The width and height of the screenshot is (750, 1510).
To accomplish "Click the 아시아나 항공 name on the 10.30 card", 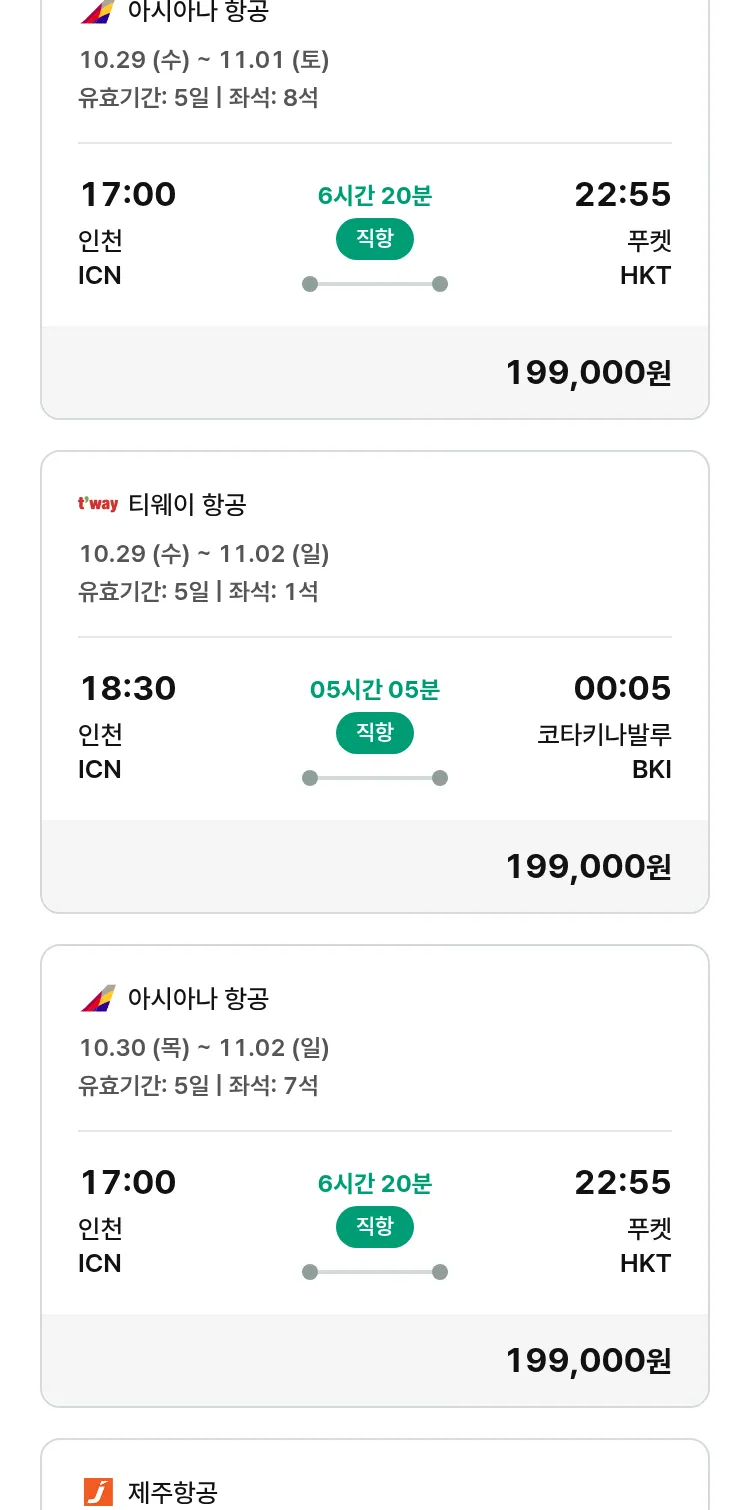I will pyautogui.click(x=198, y=998).
